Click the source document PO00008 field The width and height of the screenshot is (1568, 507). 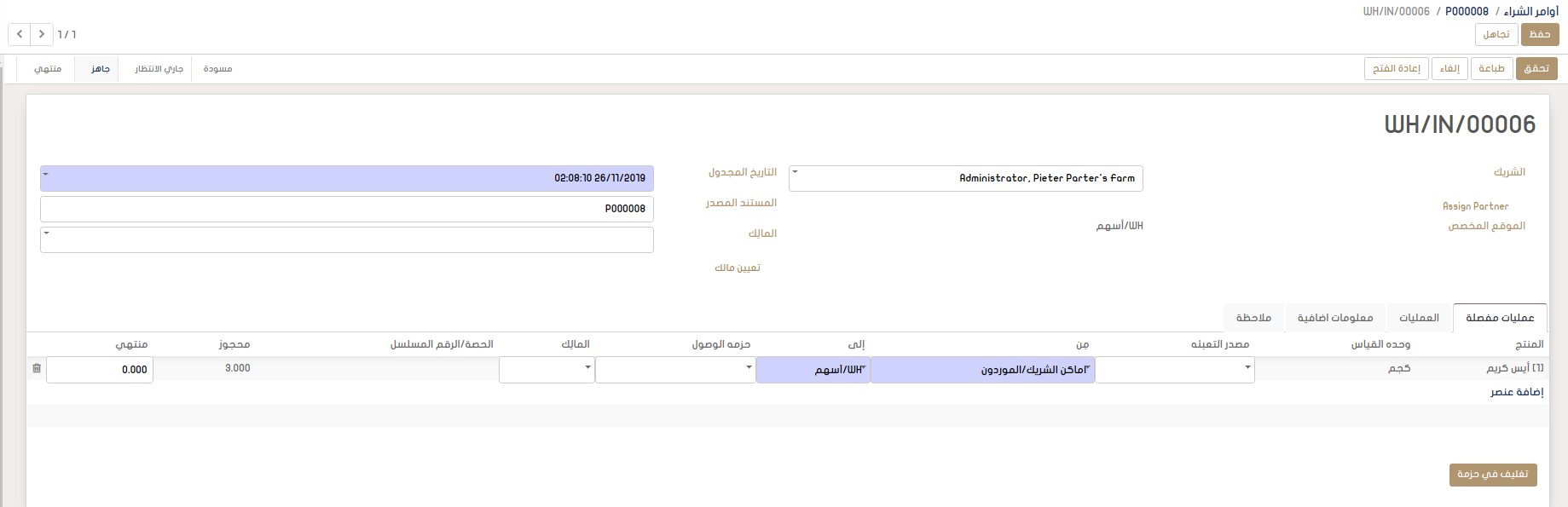[346, 209]
